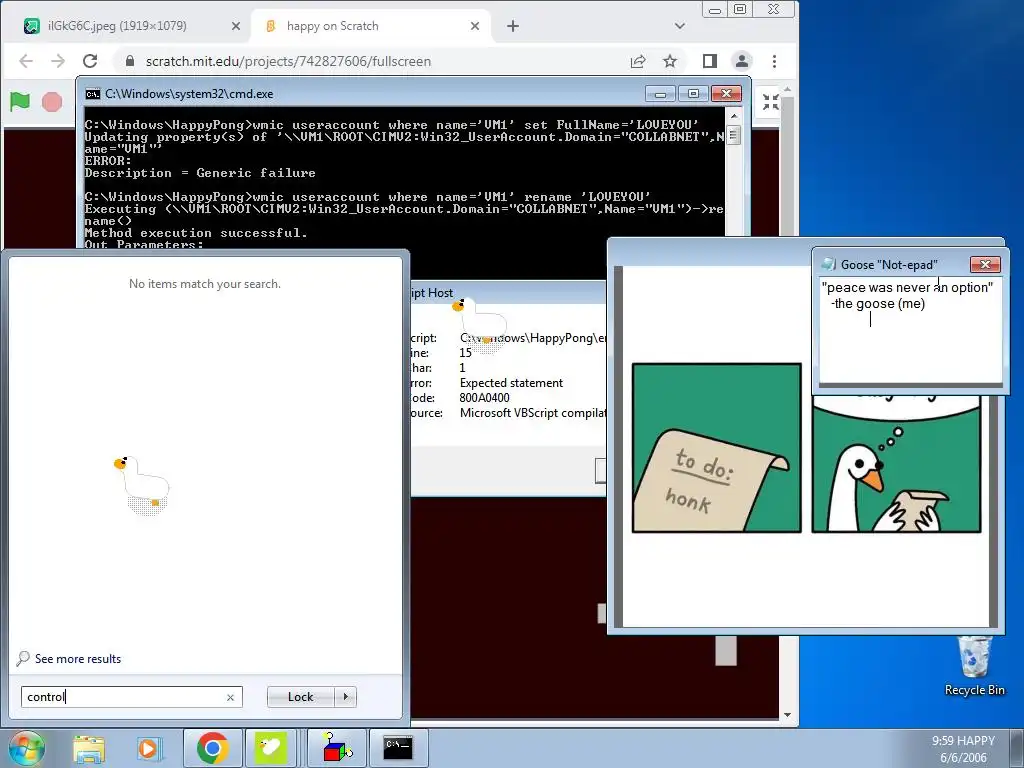The image size is (1024, 768).
Task: Exit Scratch fullscreen mode icon
Action: [771, 102]
